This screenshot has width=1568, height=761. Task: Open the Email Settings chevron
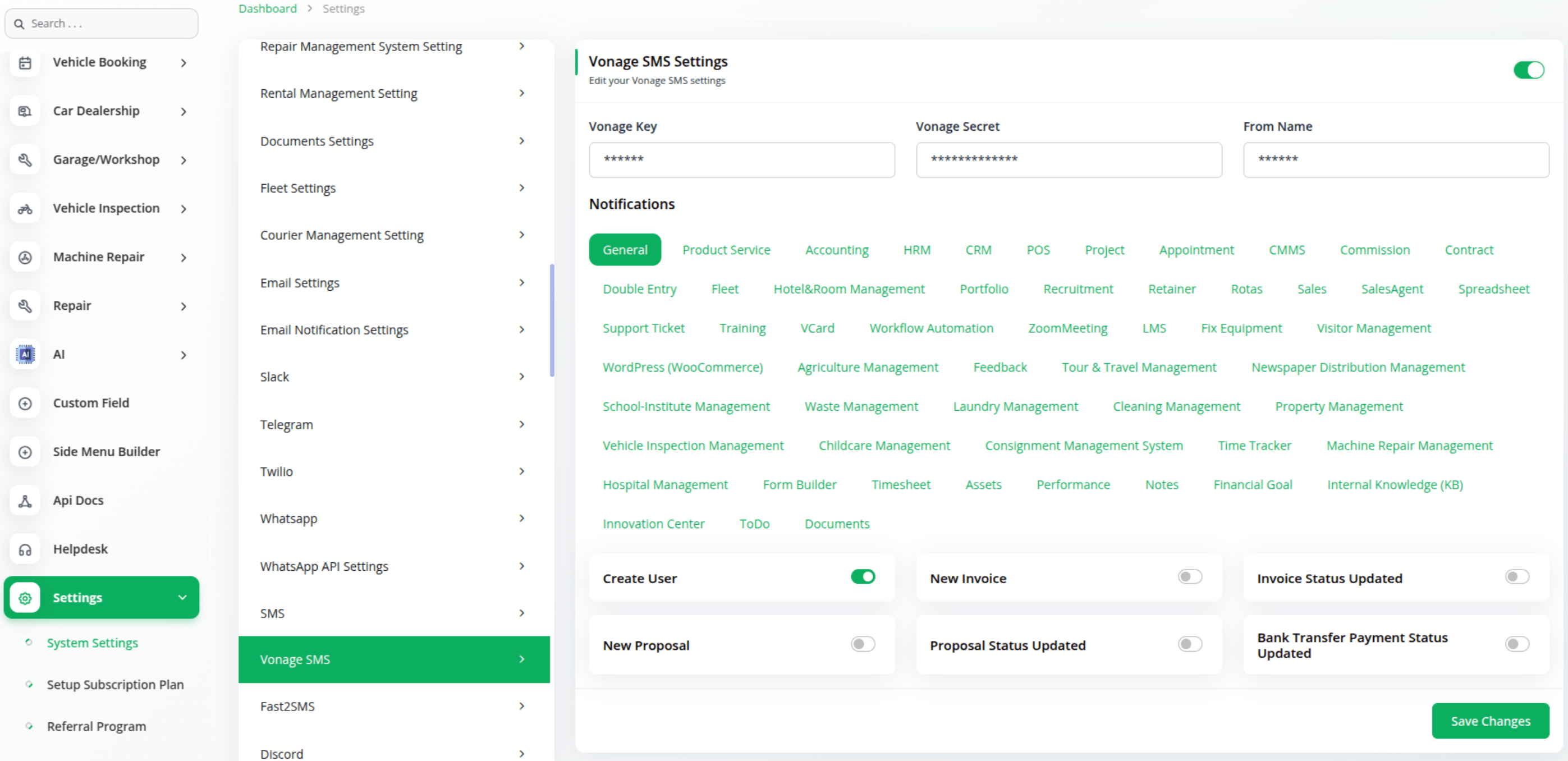(522, 282)
